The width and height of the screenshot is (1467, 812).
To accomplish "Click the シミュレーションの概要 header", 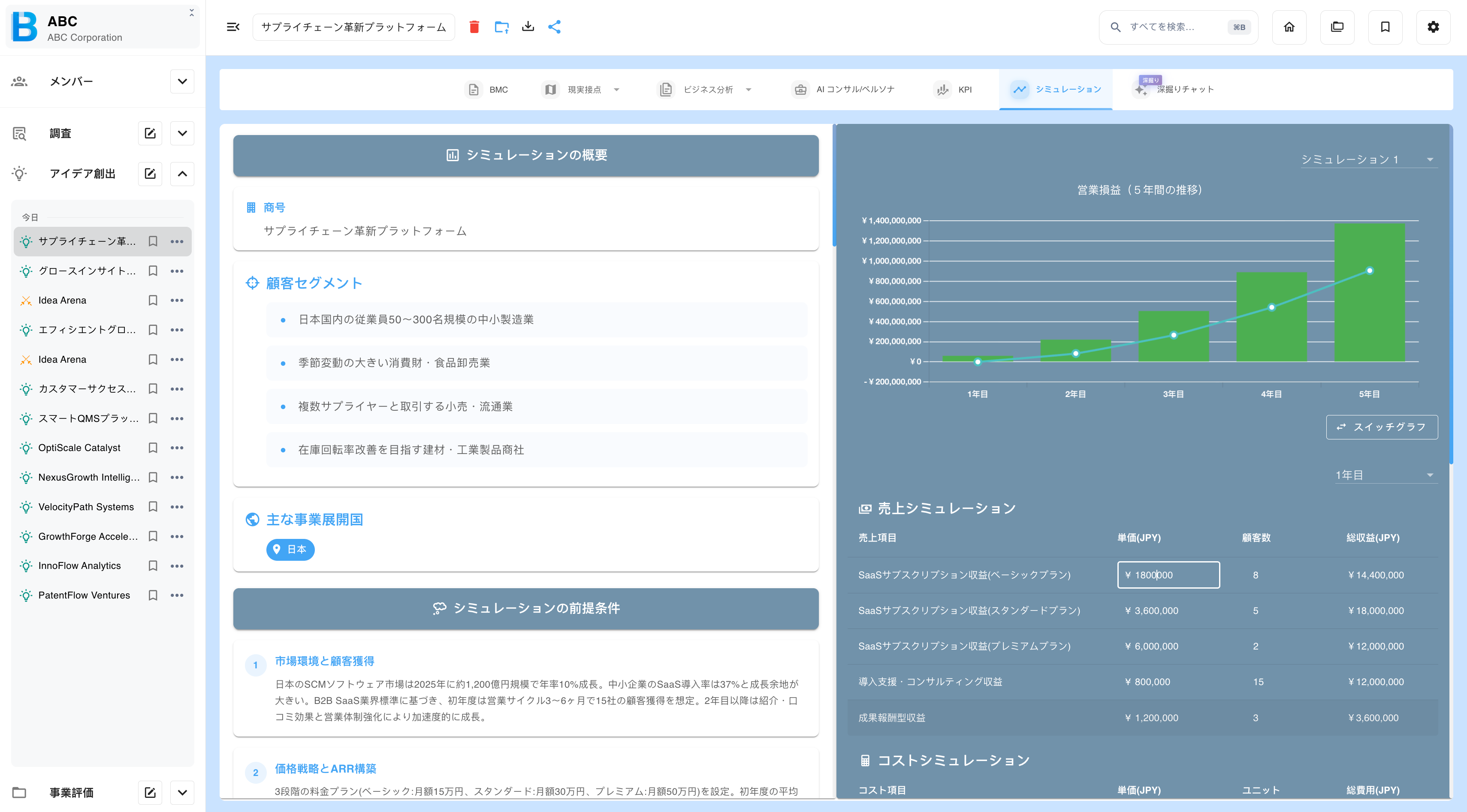I will click(525, 155).
